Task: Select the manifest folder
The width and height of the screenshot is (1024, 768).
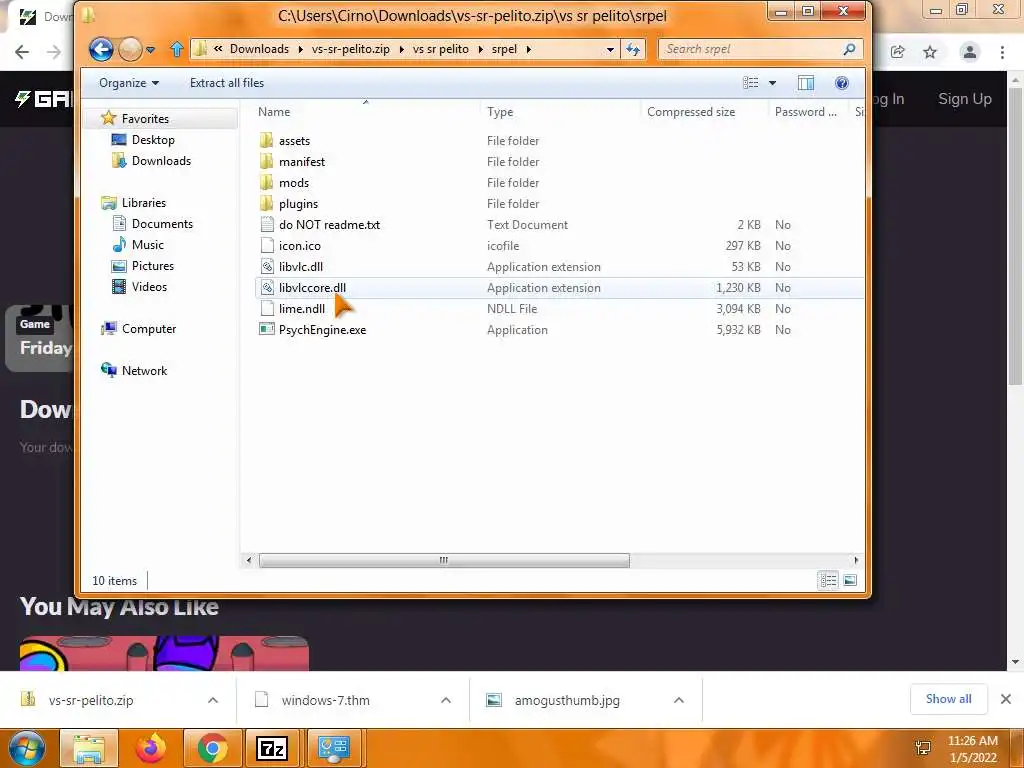Action: (302, 161)
